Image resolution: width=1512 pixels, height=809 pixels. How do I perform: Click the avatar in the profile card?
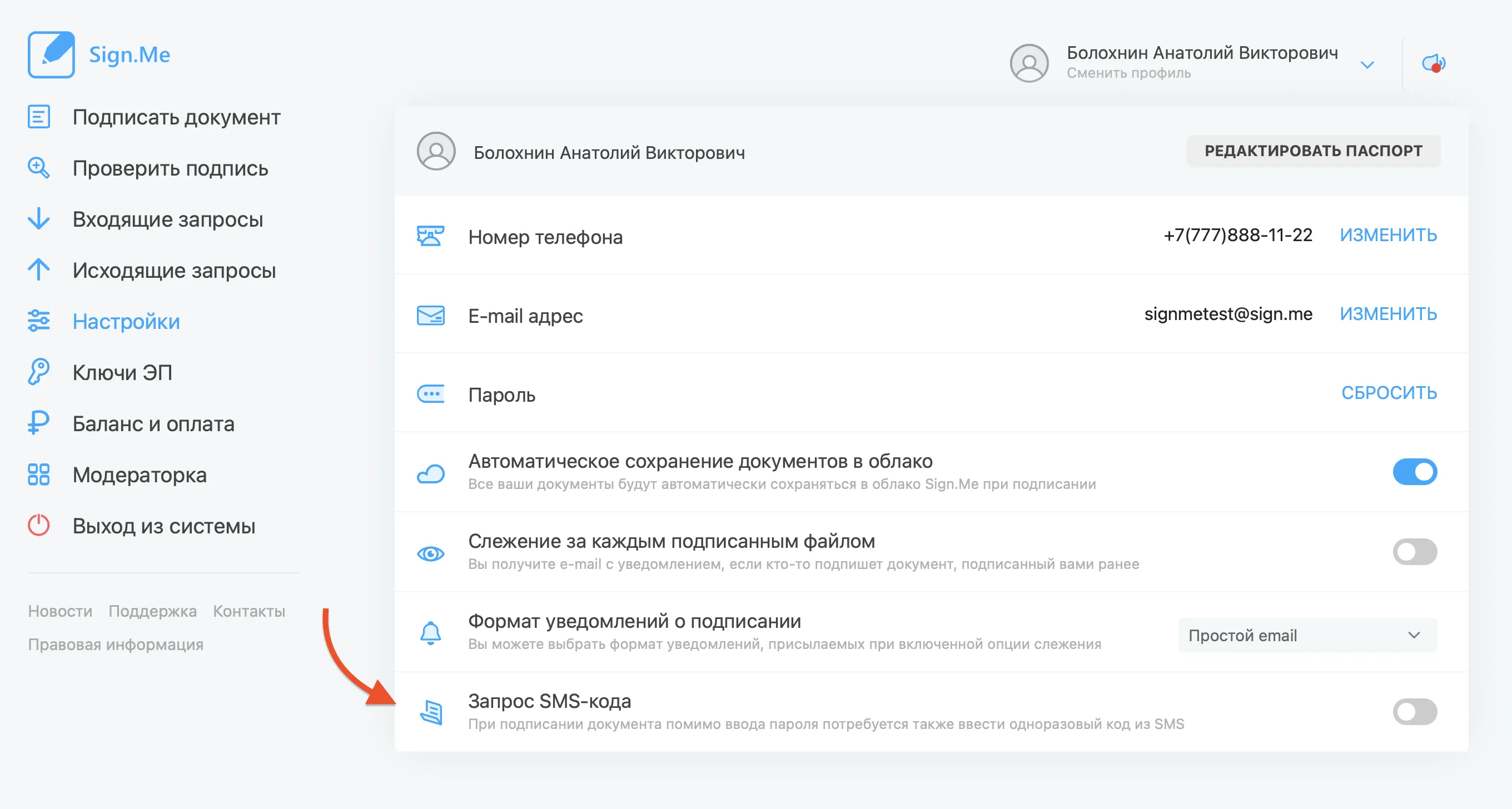pyautogui.click(x=436, y=151)
